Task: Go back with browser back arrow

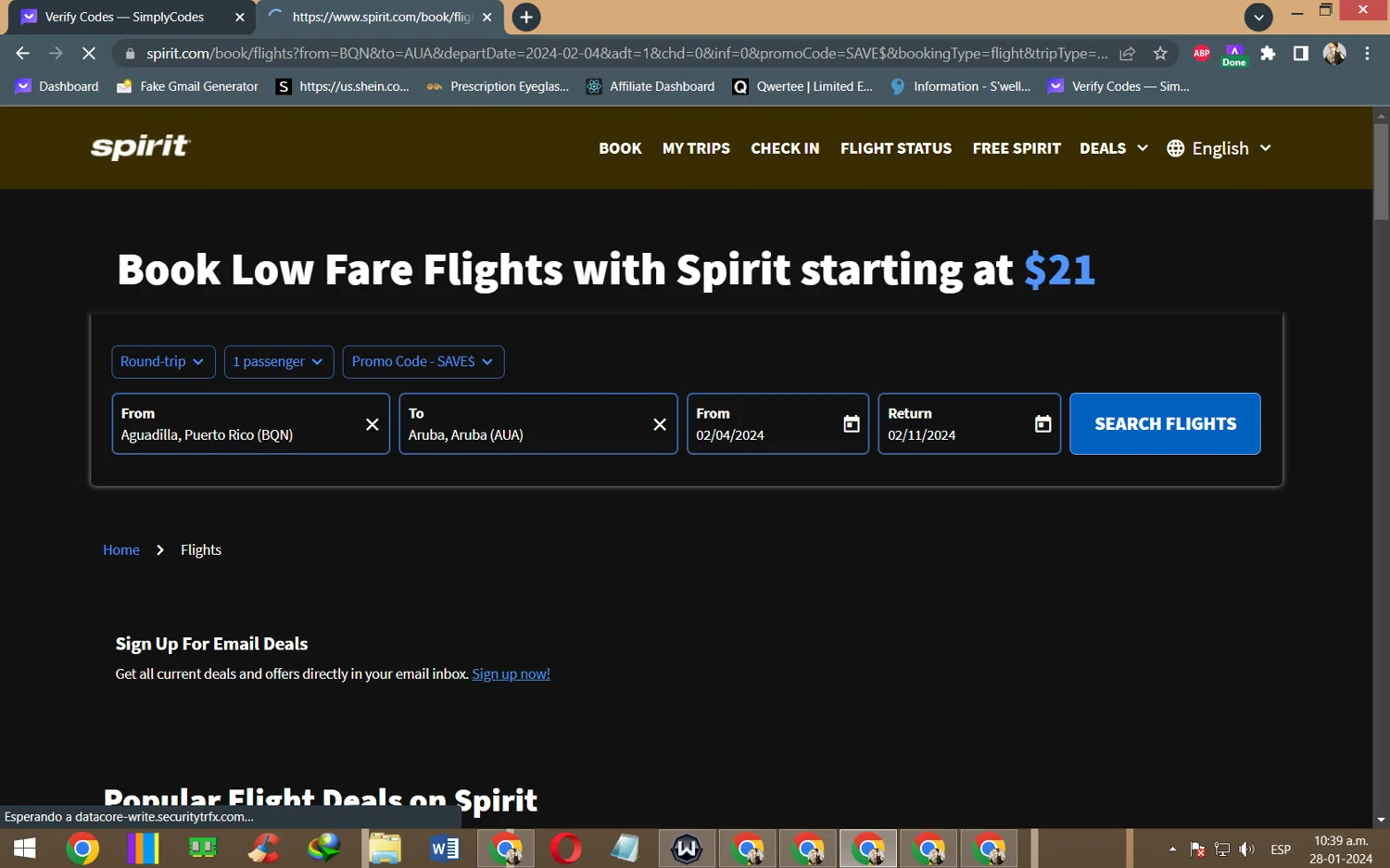Action: tap(22, 54)
